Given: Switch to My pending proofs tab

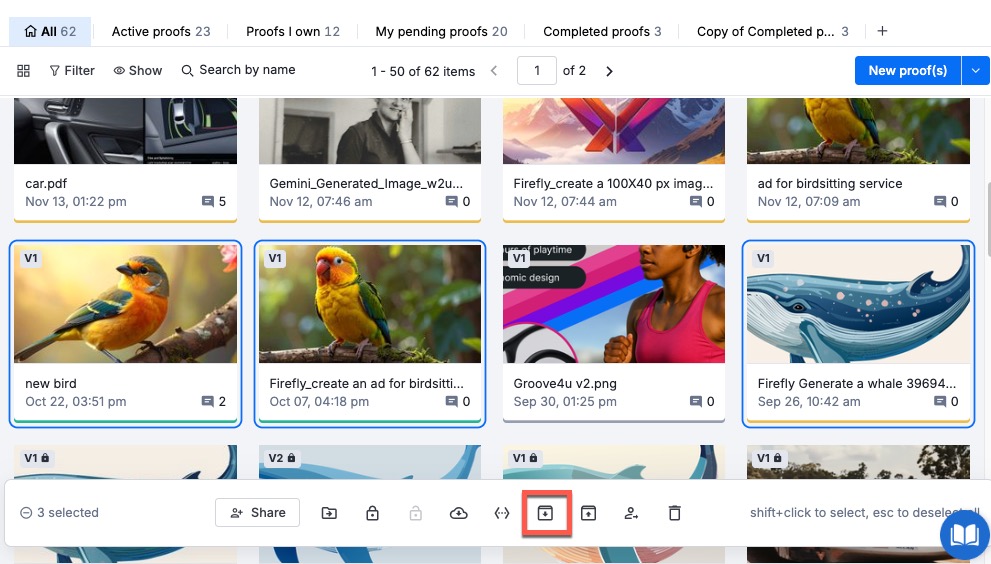Looking at the screenshot, I should [x=441, y=32].
